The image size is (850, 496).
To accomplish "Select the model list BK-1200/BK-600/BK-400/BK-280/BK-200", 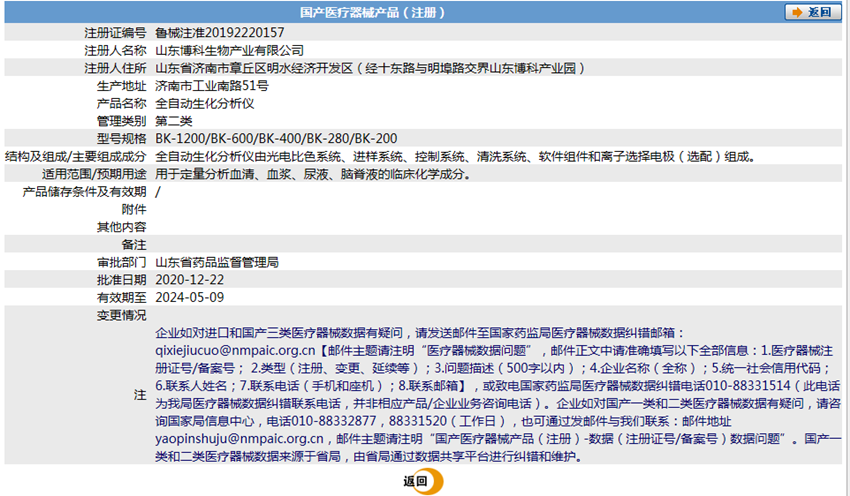I will click(276, 139).
